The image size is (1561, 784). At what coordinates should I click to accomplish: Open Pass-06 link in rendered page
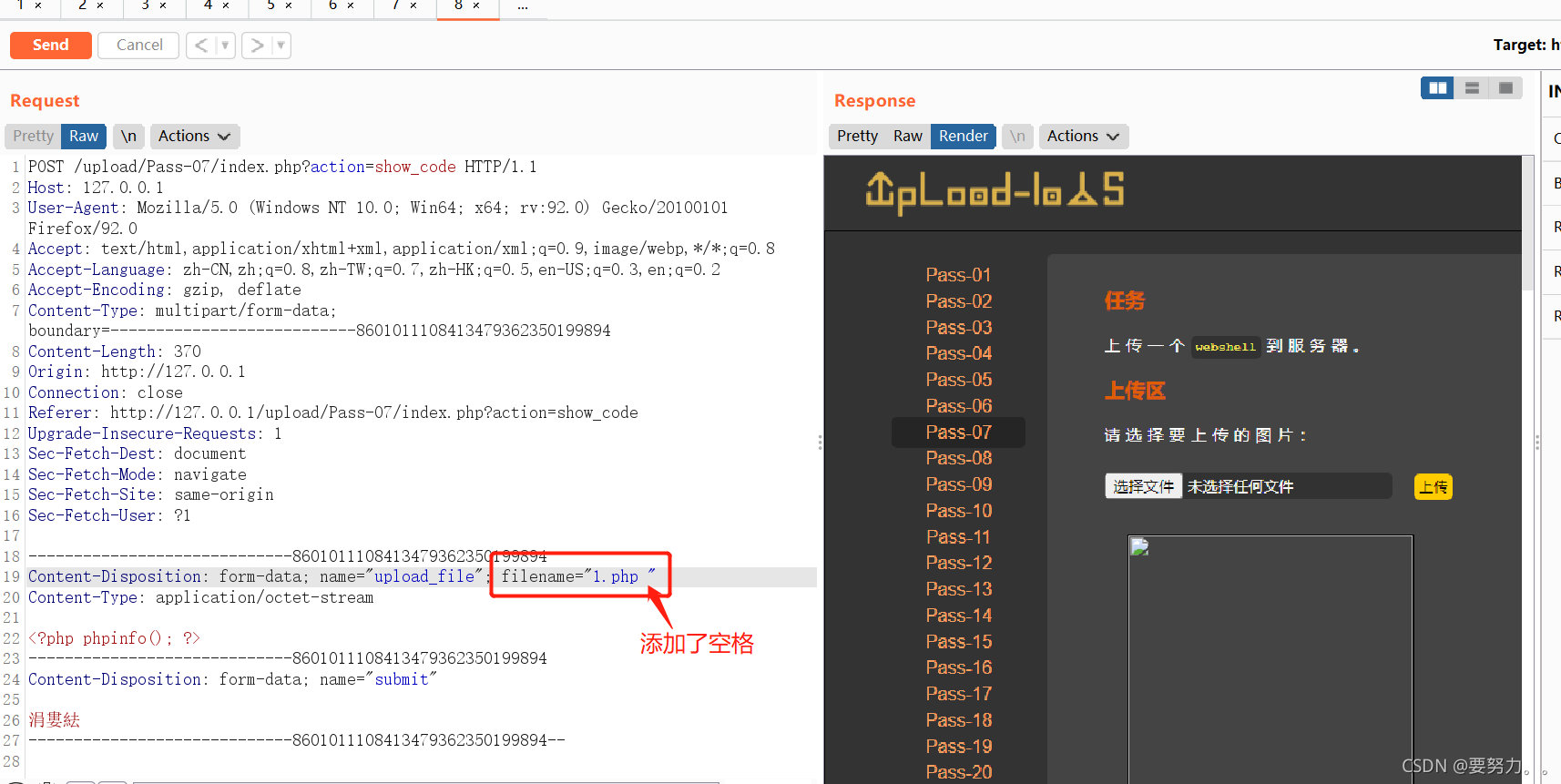click(958, 406)
